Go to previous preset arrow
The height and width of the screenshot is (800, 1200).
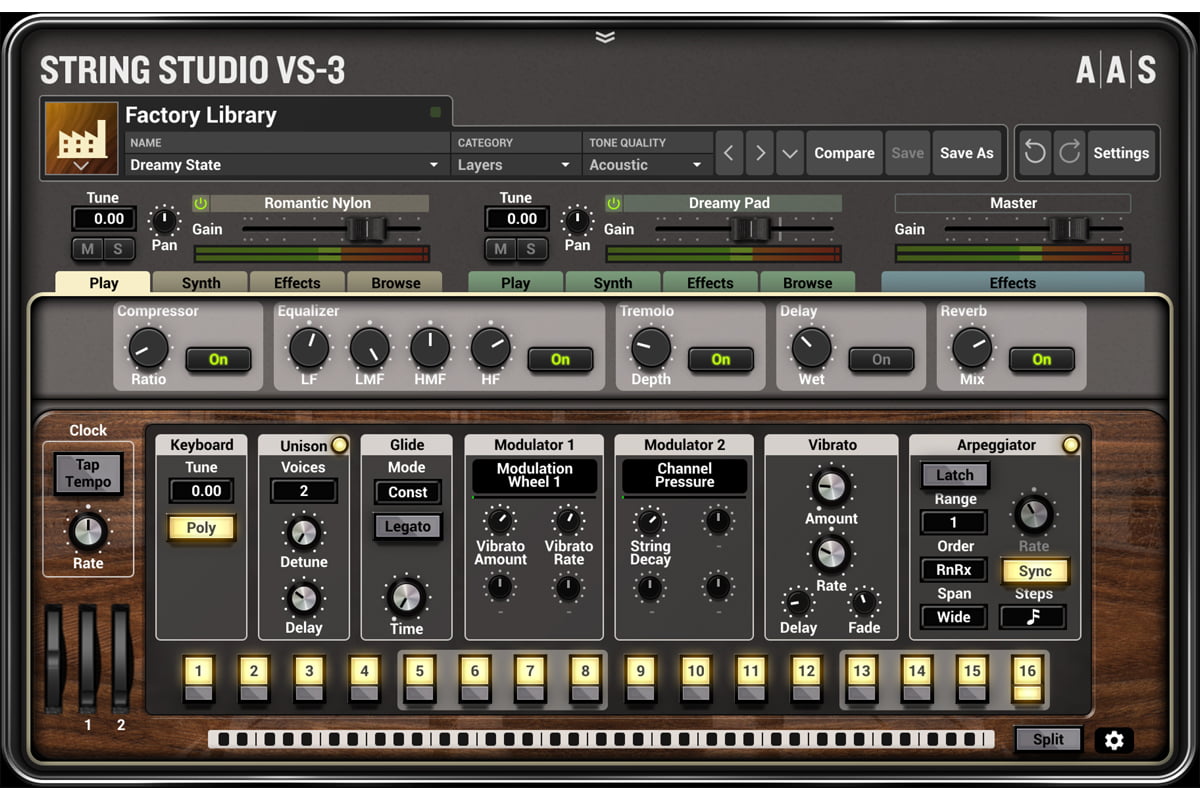729,153
